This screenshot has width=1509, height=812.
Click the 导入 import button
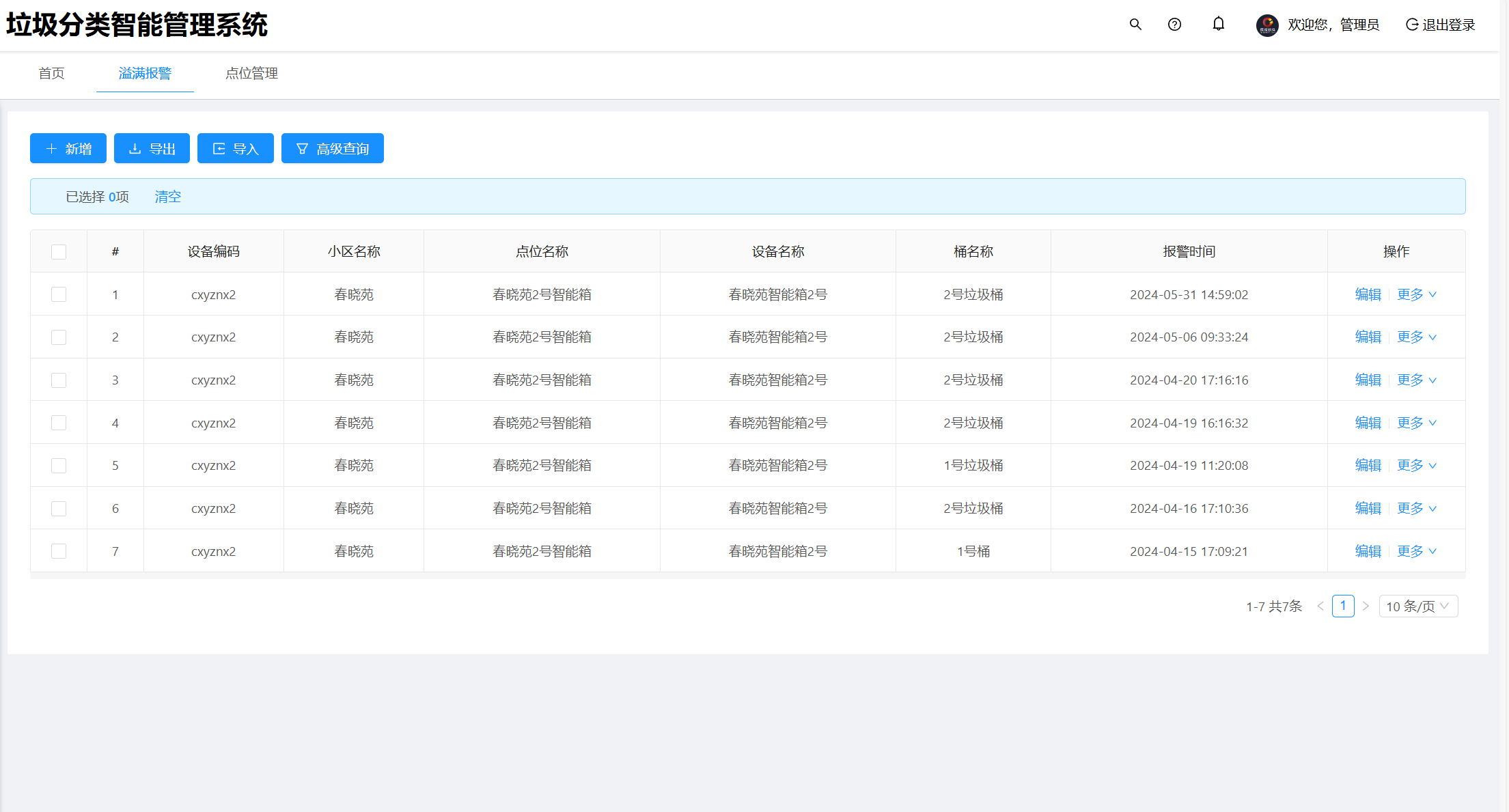[x=235, y=148]
